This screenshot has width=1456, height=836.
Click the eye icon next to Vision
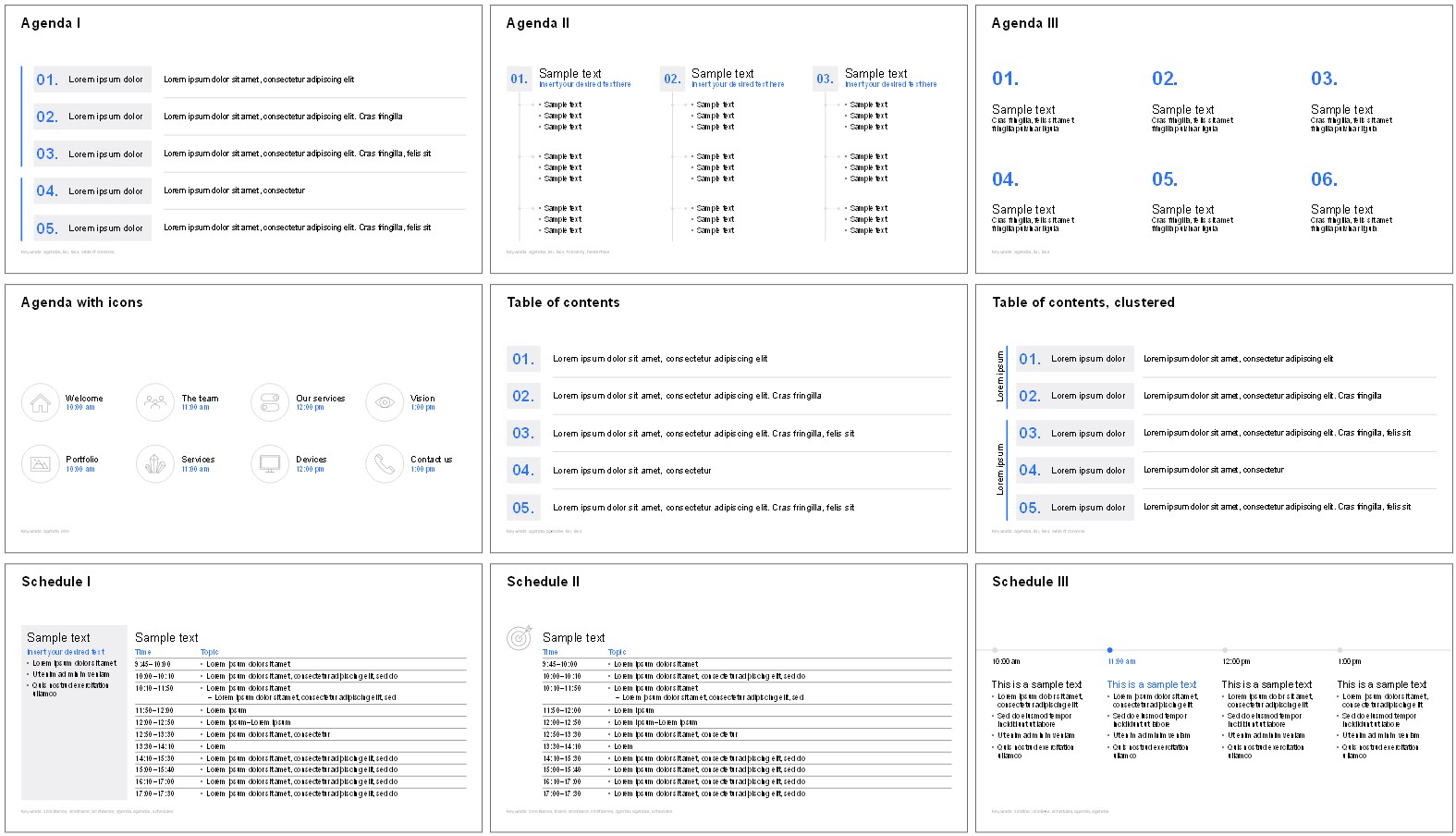pyautogui.click(x=385, y=403)
